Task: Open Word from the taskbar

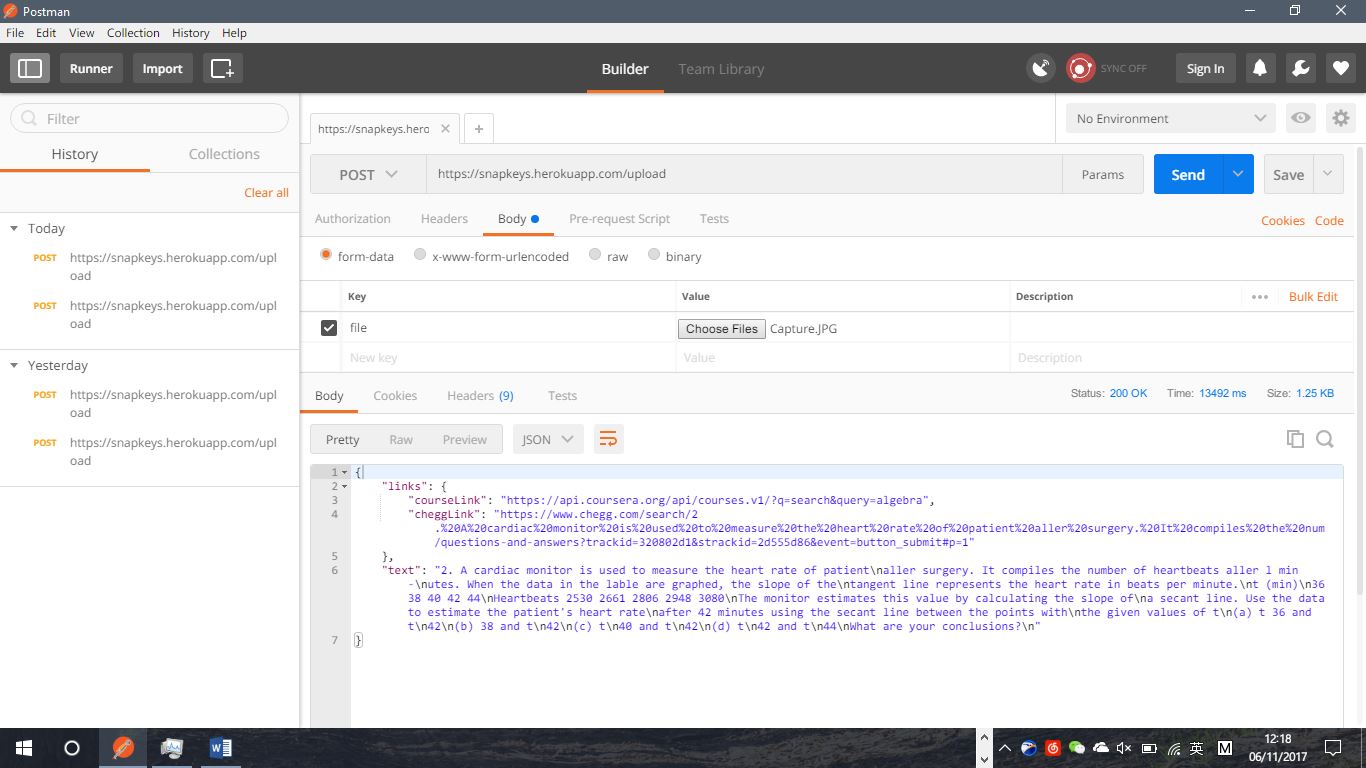Action: [x=221, y=748]
